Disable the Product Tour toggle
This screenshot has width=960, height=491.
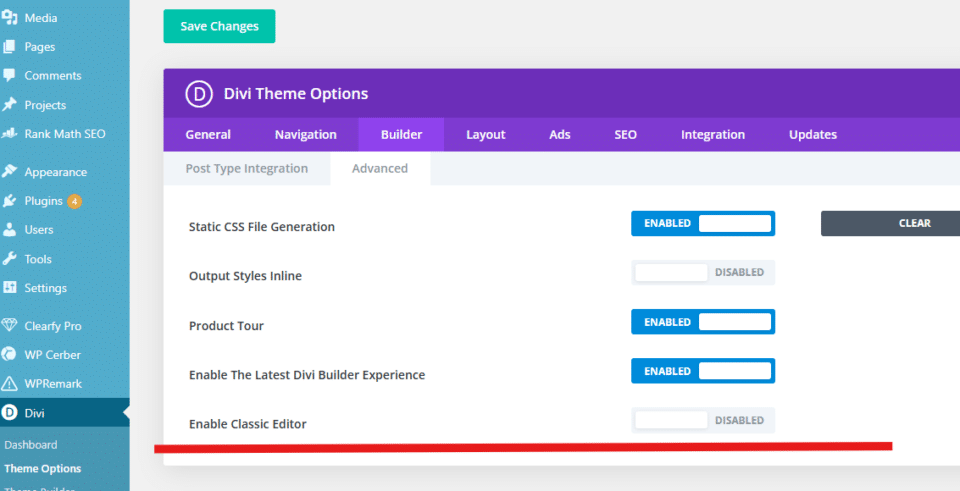click(x=703, y=322)
